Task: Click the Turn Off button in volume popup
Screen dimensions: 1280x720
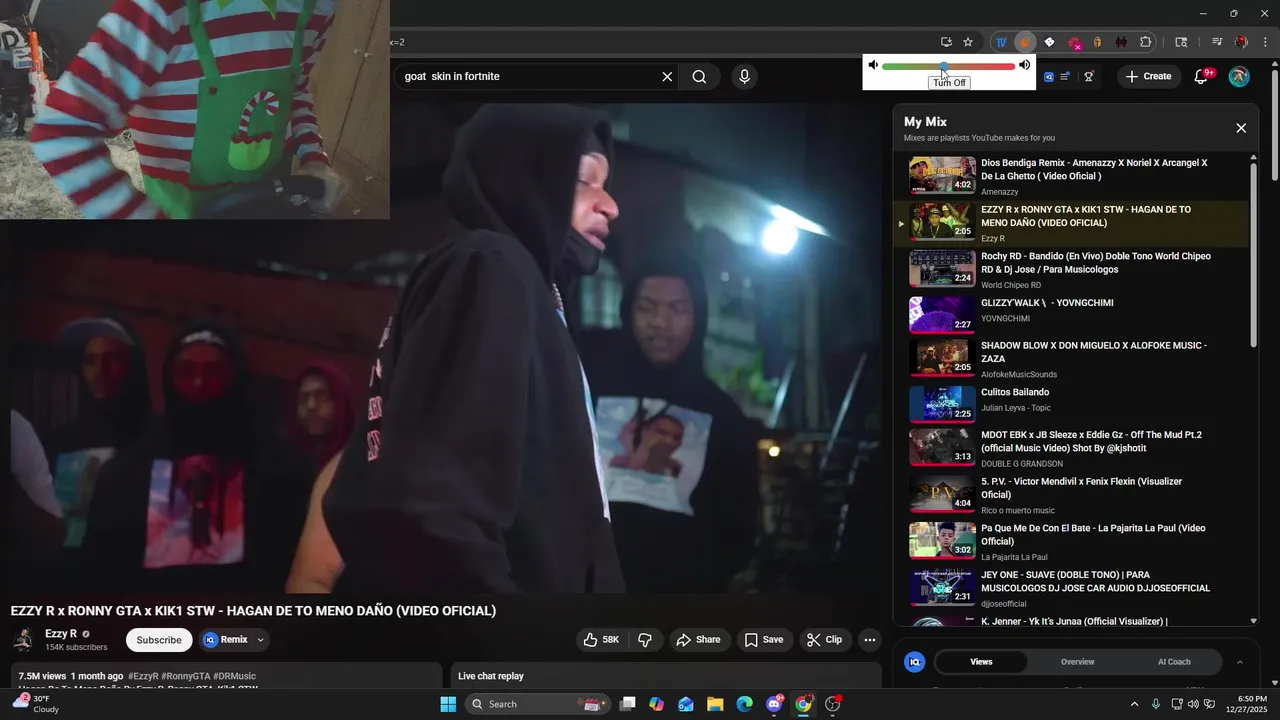Action: (x=949, y=83)
